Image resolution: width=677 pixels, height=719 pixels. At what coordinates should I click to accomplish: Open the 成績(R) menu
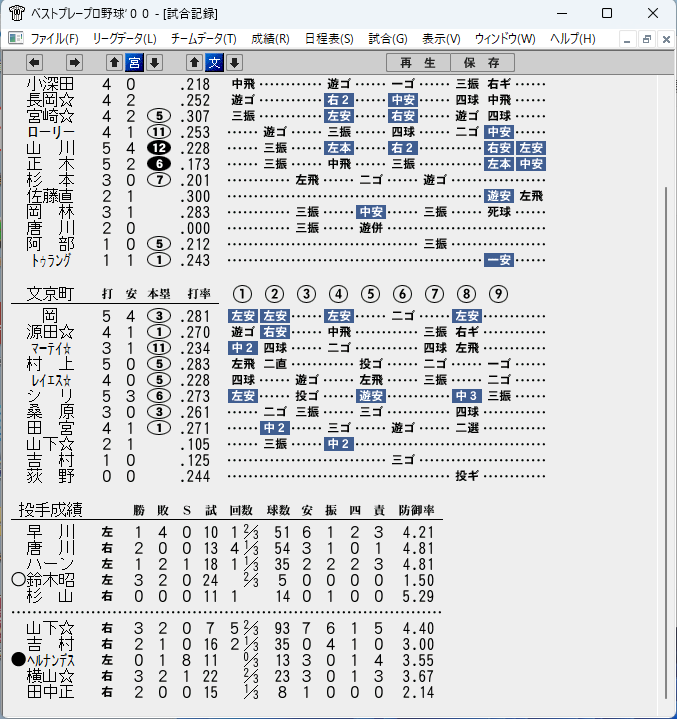(x=270, y=39)
